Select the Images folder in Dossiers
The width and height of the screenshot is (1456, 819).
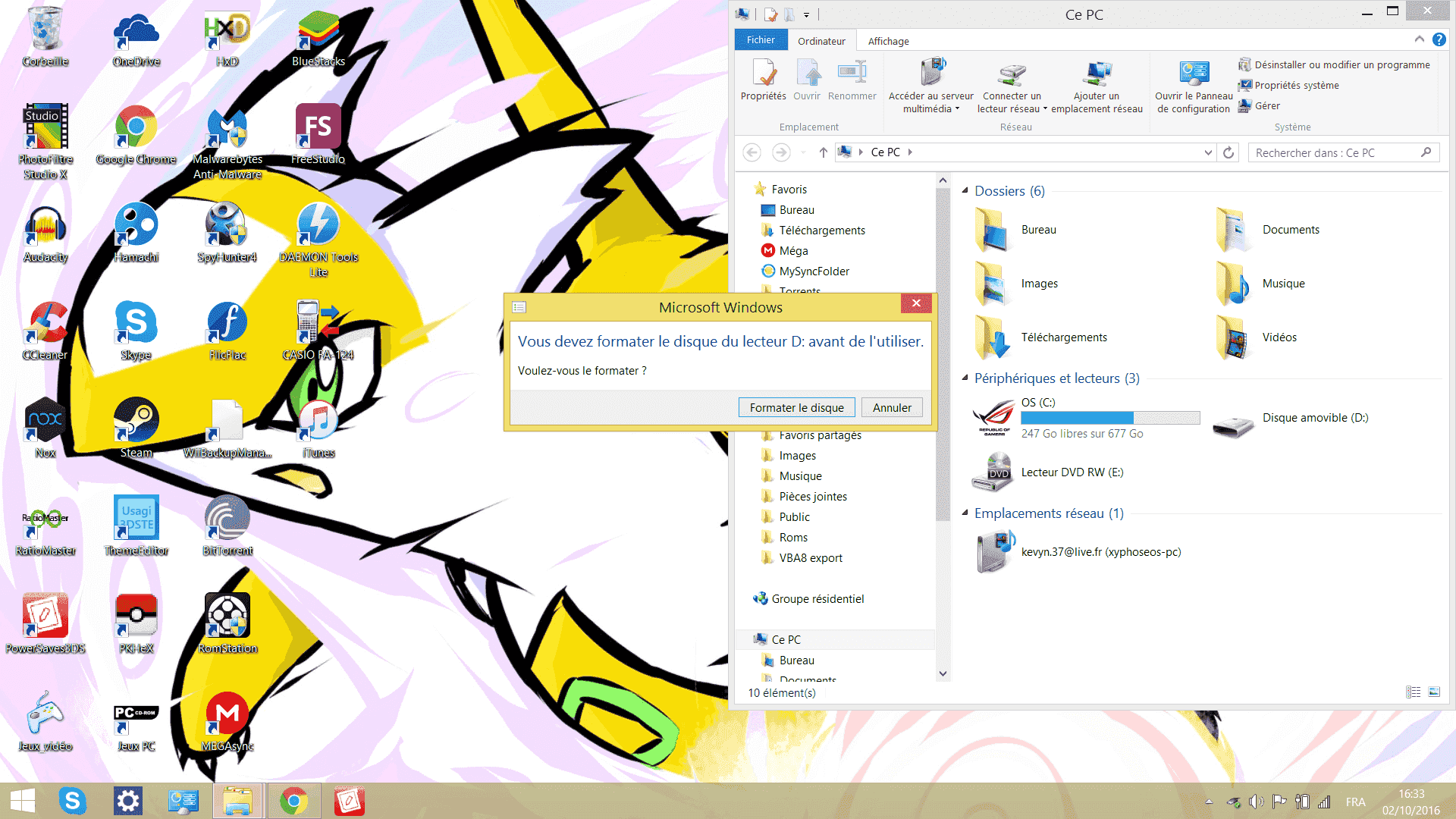(x=1016, y=284)
